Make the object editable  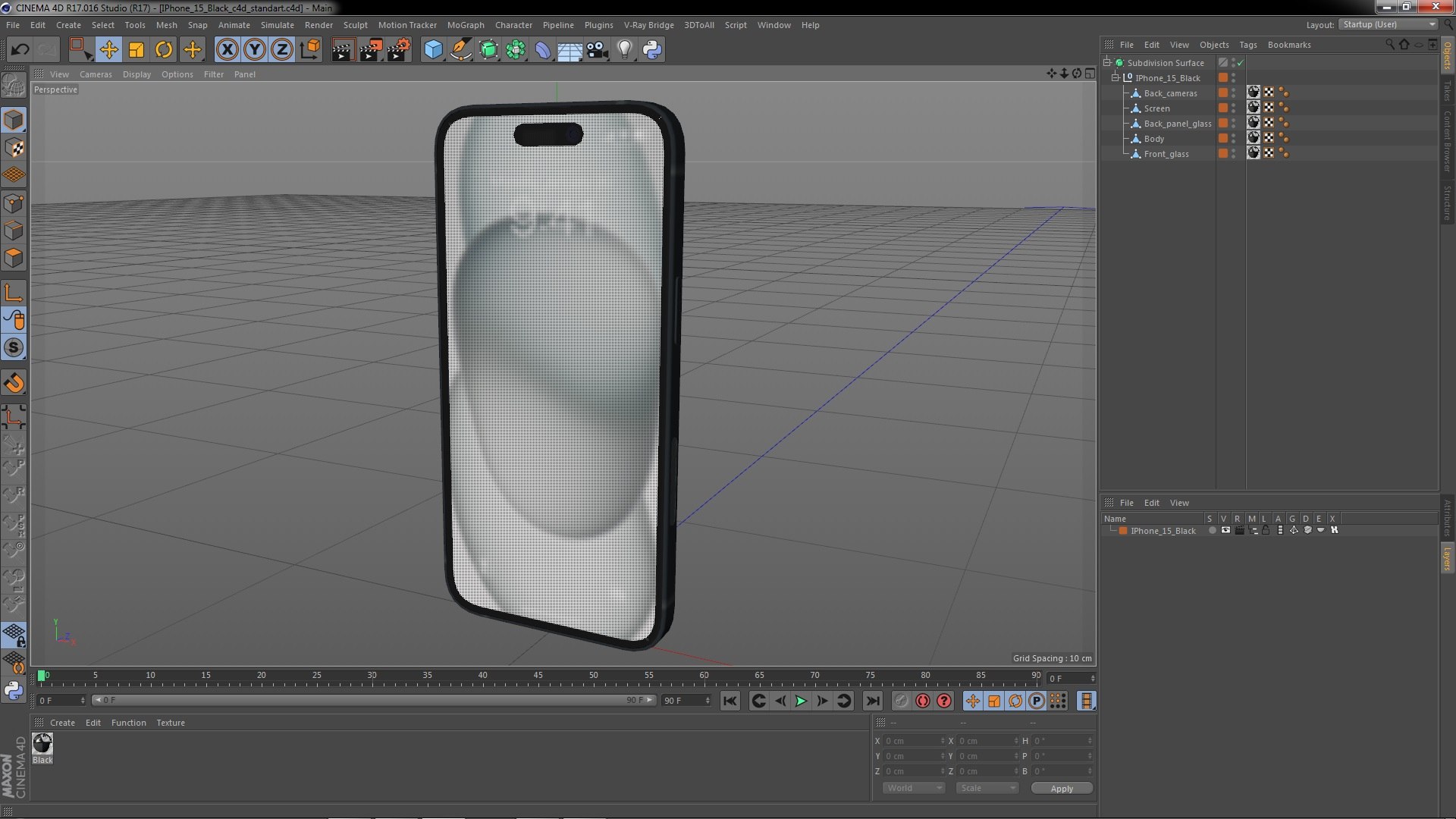click(14, 86)
